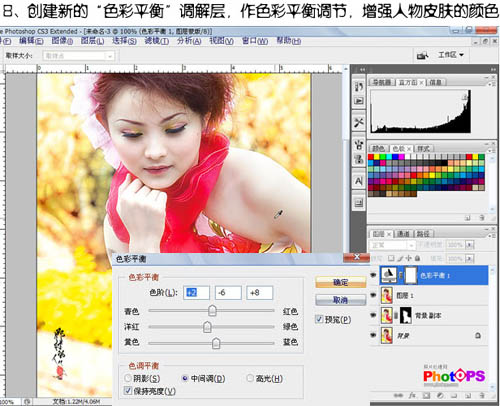The height and width of the screenshot is (406, 500).
Task: Switch to the 通道 tab
Action: pyautogui.click(x=403, y=234)
